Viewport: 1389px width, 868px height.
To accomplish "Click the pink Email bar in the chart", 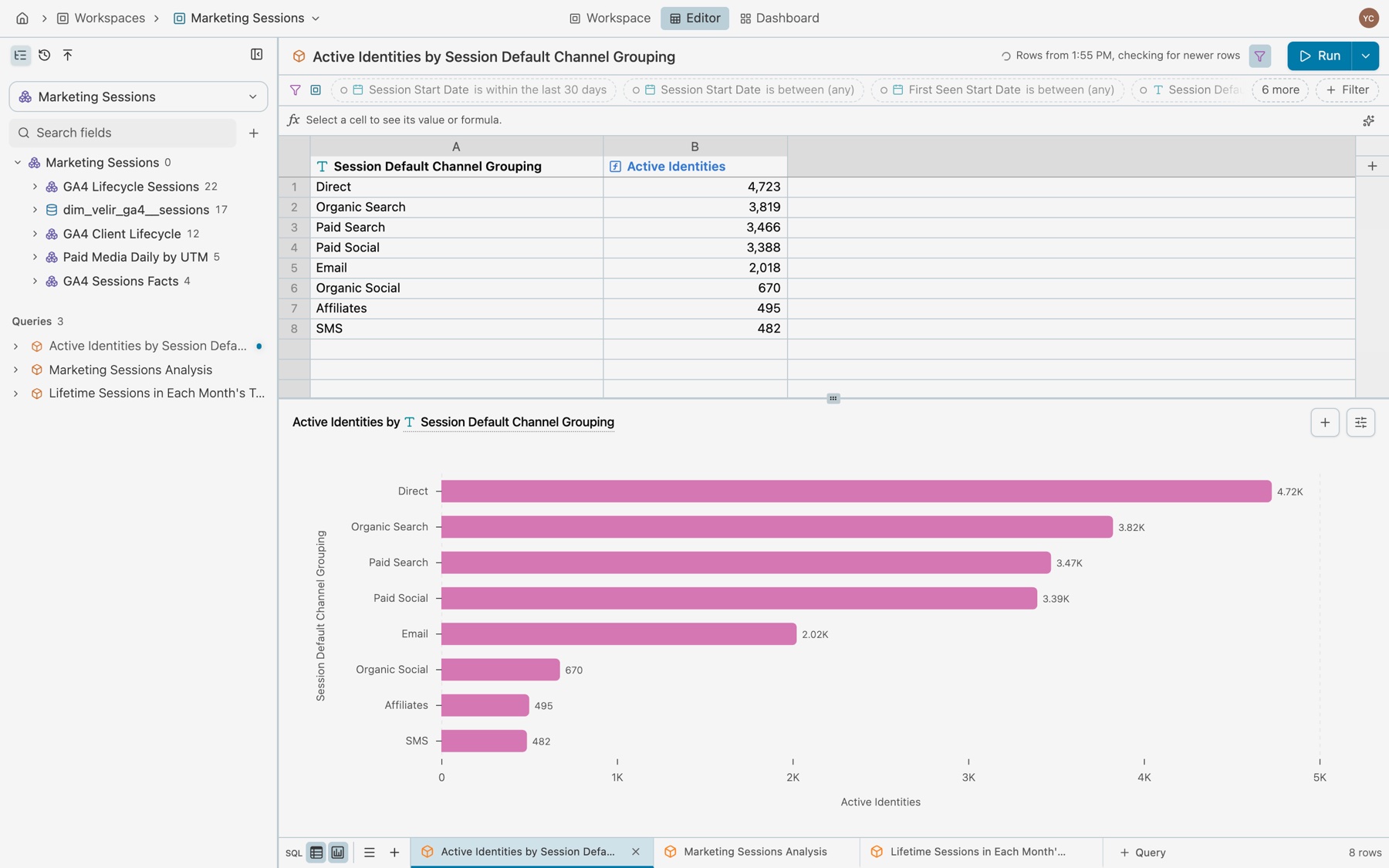I will 619,634.
